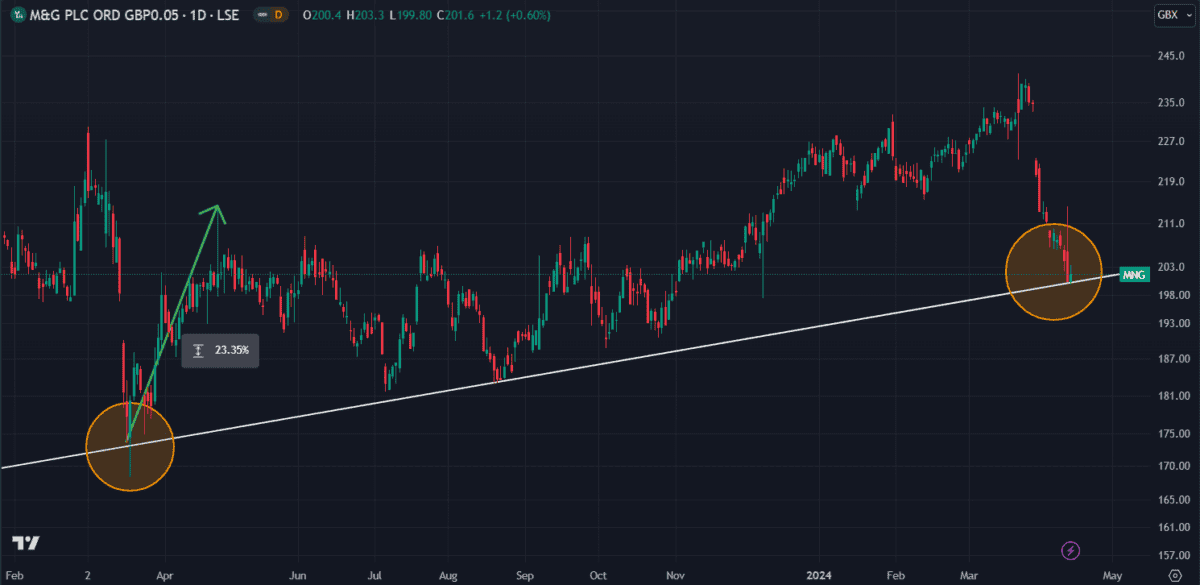Click the TradingView logo in the corner

[x=27, y=544]
